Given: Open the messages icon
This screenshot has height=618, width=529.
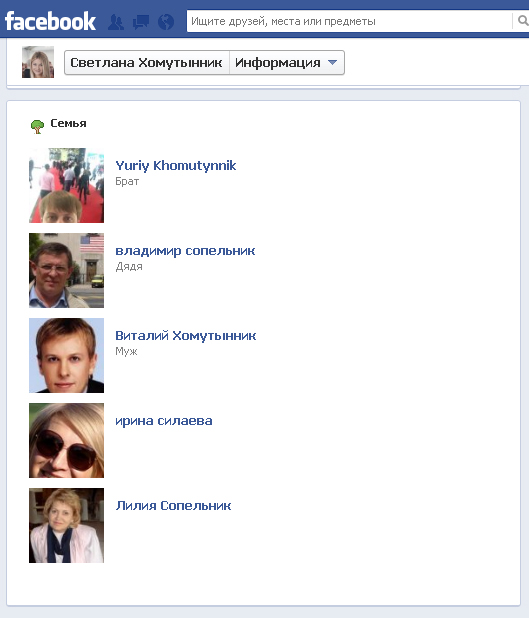Looking at the screenshot, I should [141, 22].
